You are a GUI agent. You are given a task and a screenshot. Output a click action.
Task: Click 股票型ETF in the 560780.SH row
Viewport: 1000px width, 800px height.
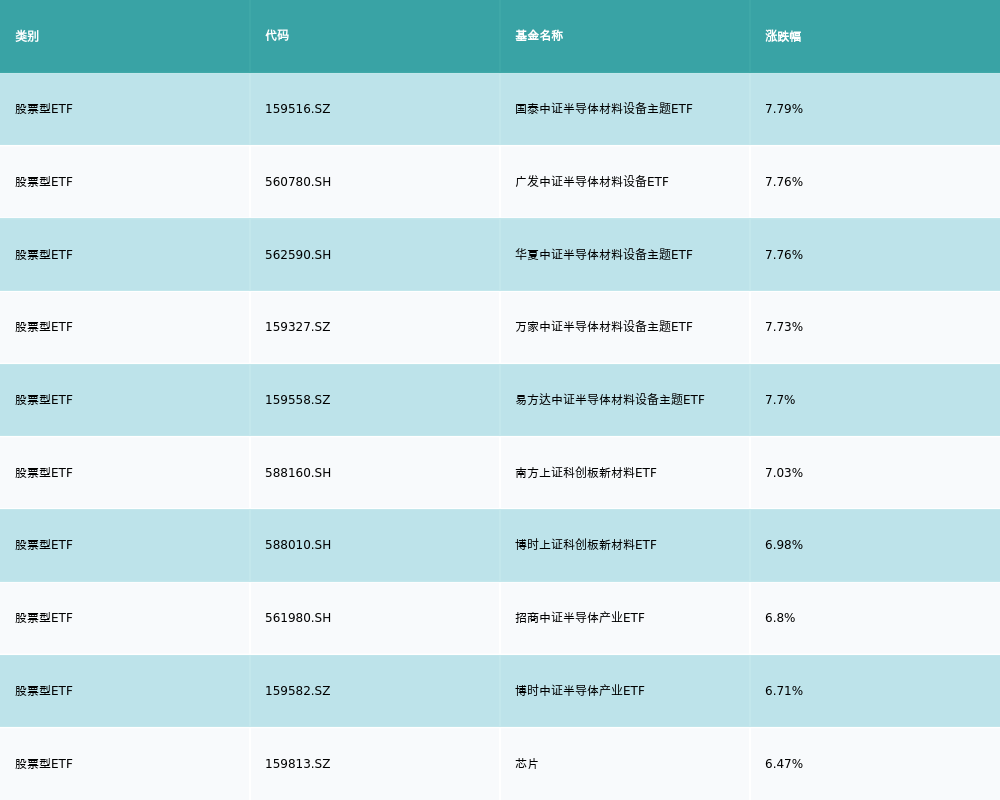(x=44, y=182)
